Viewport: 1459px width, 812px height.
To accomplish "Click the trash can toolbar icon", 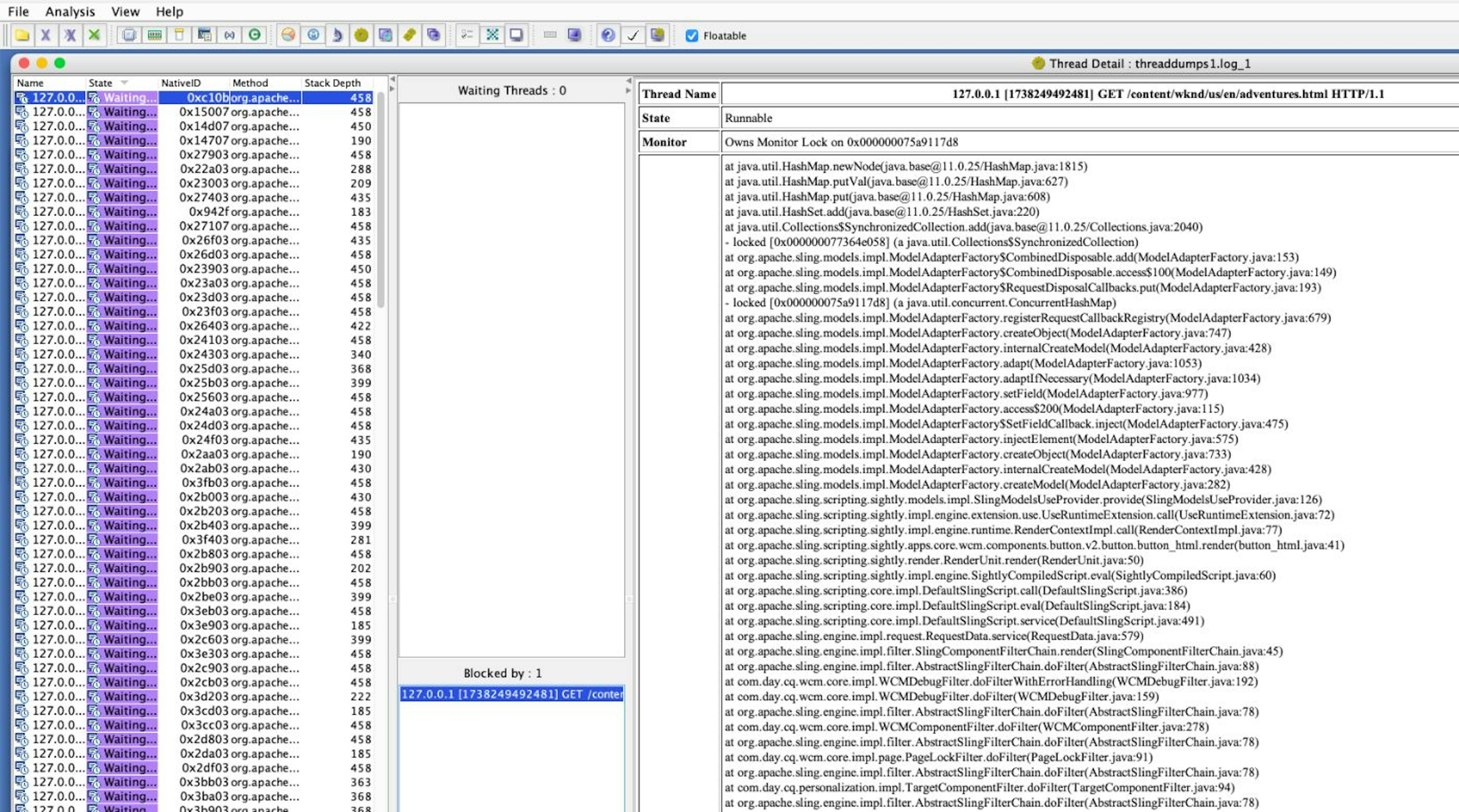I will [179, 35].
